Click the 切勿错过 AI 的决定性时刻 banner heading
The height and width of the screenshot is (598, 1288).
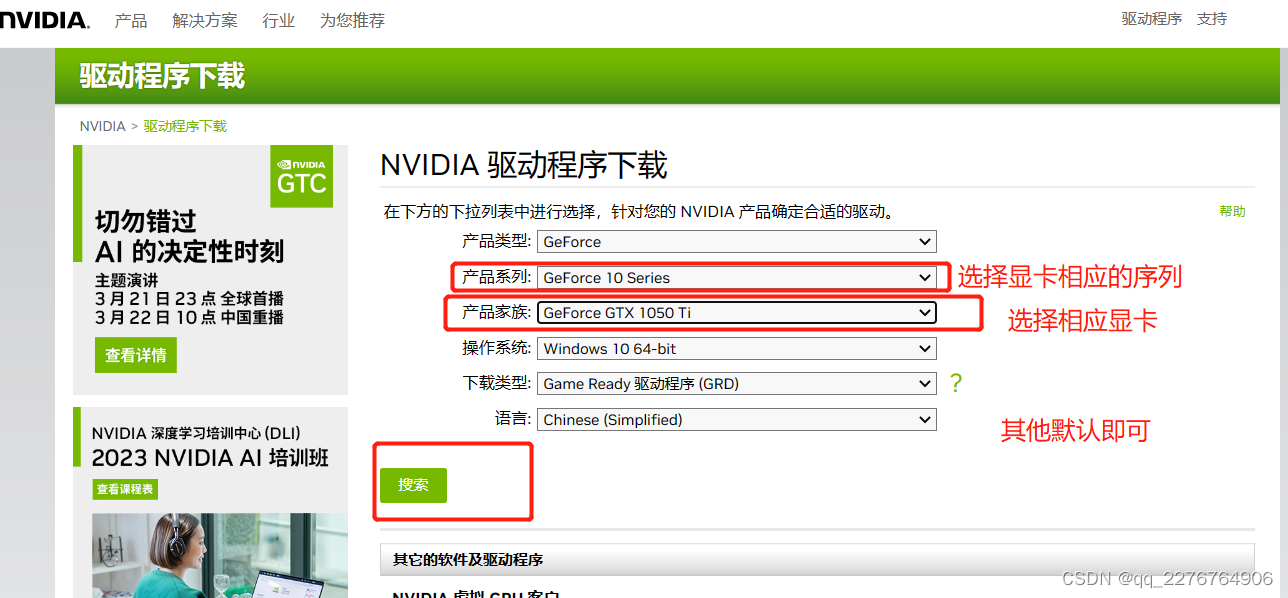[x=189, y=236]
